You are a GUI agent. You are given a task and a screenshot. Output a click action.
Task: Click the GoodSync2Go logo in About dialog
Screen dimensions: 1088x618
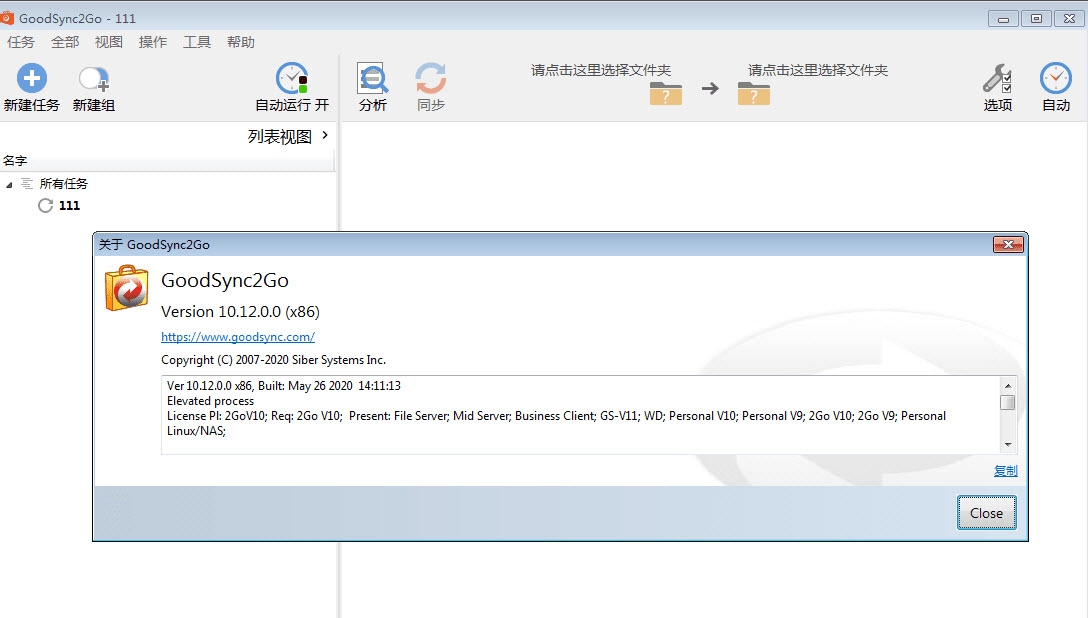tap(126, 288)
